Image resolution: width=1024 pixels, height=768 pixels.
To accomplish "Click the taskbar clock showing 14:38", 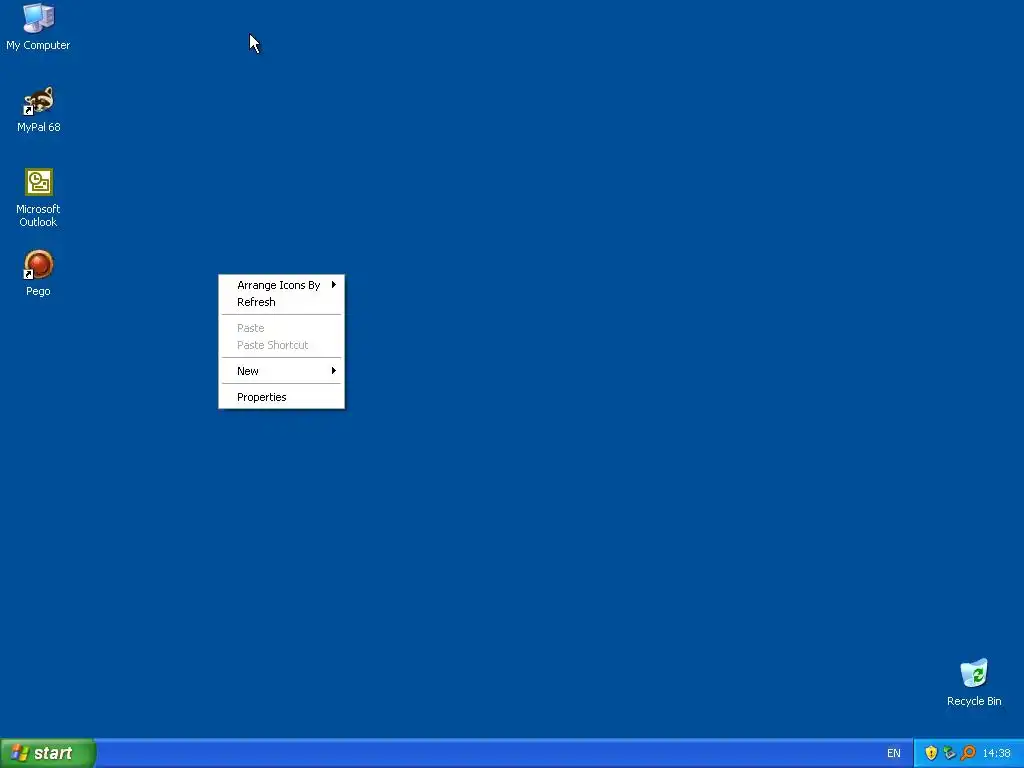I will [x=997, y=753].
